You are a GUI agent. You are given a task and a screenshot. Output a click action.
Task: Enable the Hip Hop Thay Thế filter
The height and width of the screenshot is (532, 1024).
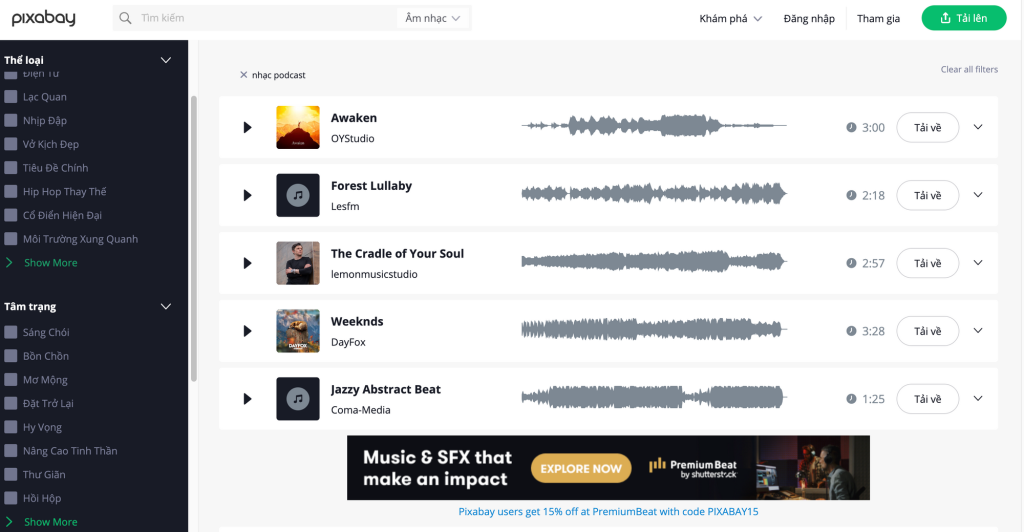point(11,192)
